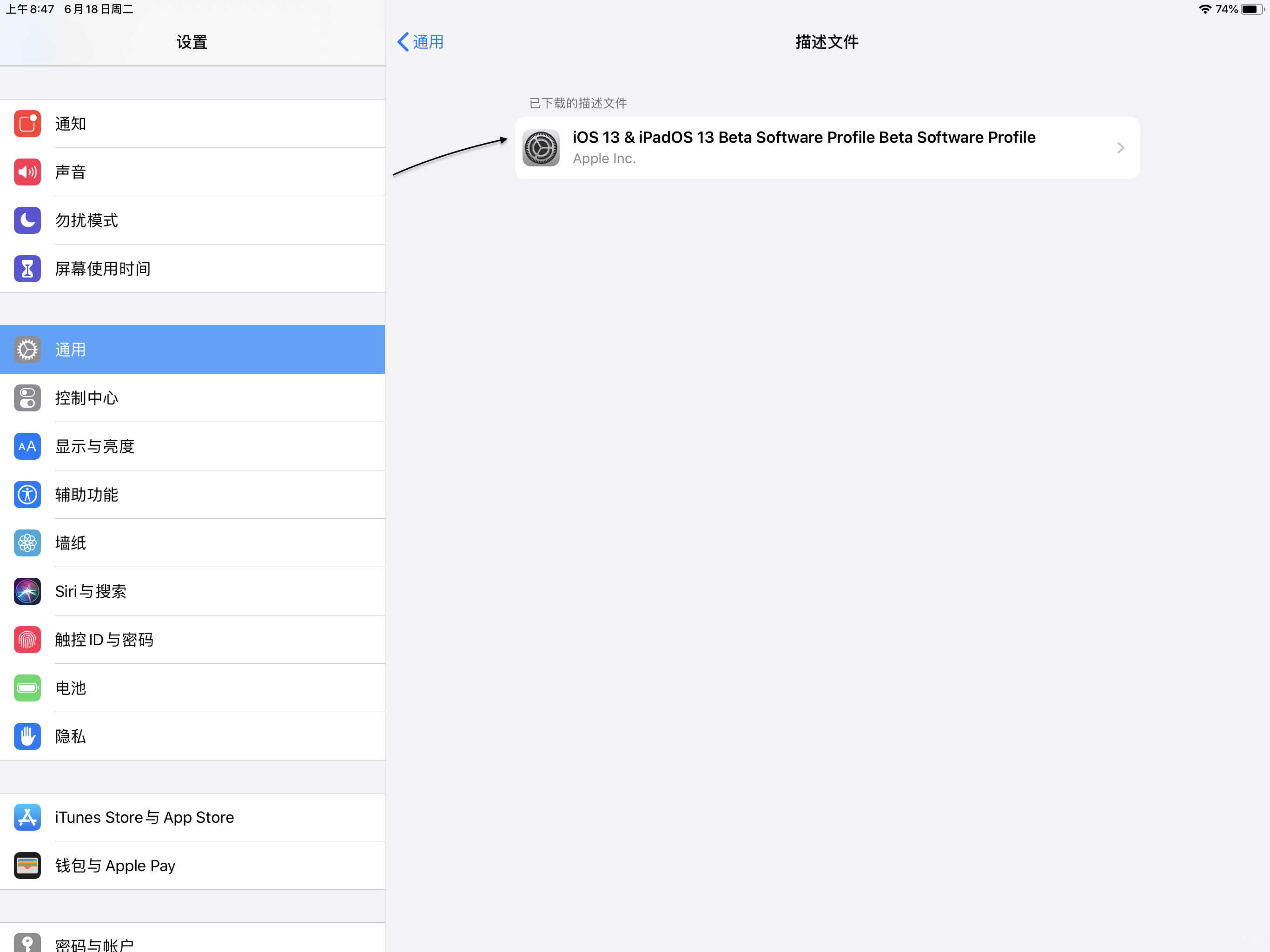The image size is (1270, 952).
Task: Tap the 触控ID与密码 fingerprint icon
Action: 27,639
